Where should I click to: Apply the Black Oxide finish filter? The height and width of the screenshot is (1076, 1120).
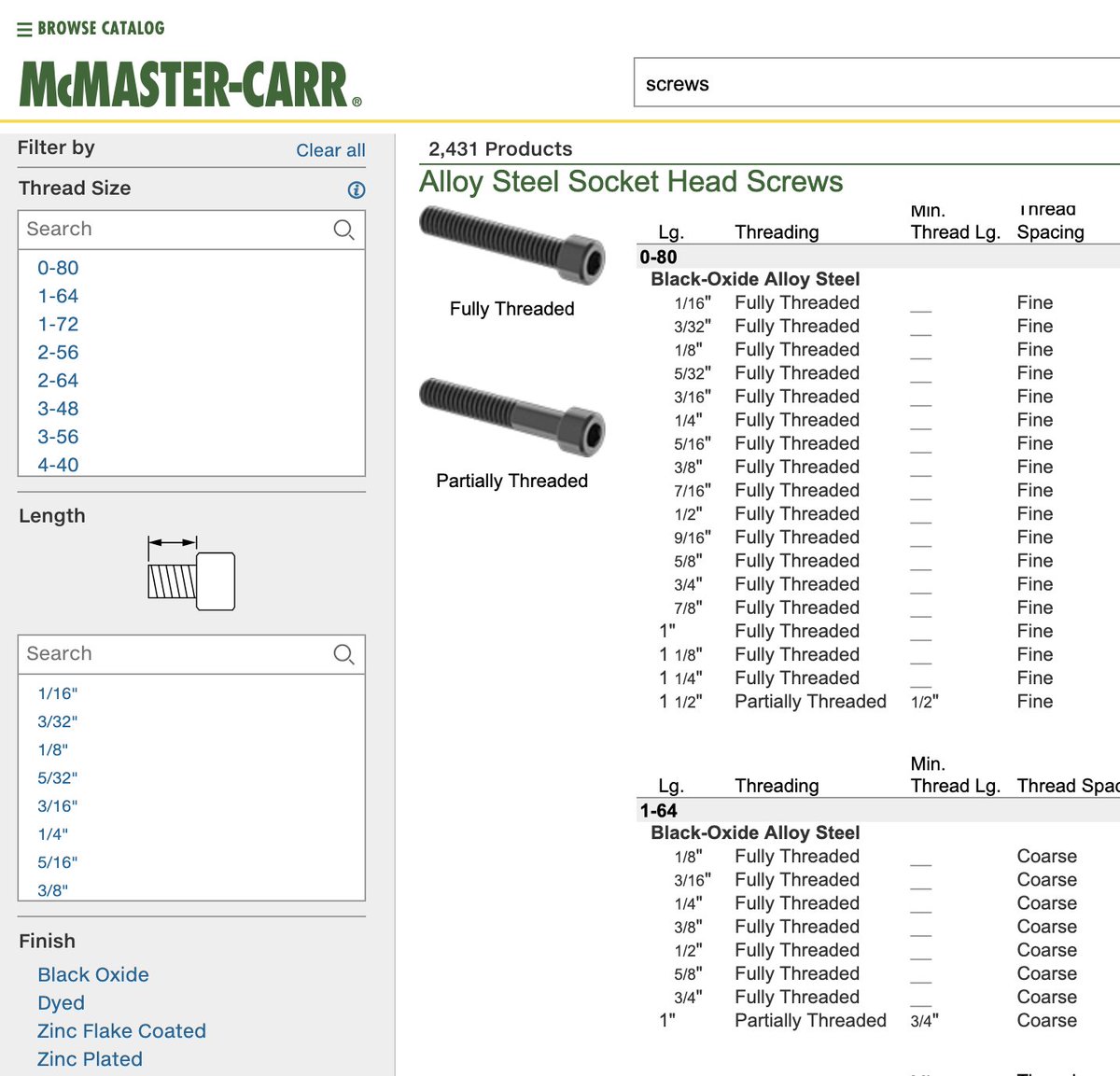point(92,974)
